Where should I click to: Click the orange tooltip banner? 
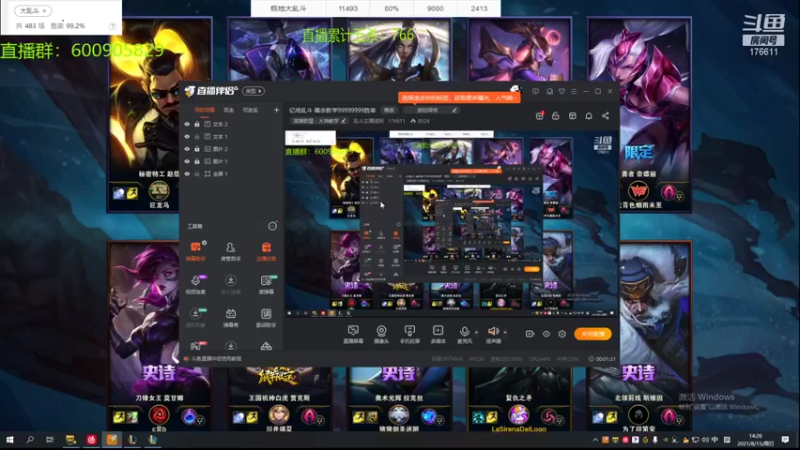click(459, 97)
